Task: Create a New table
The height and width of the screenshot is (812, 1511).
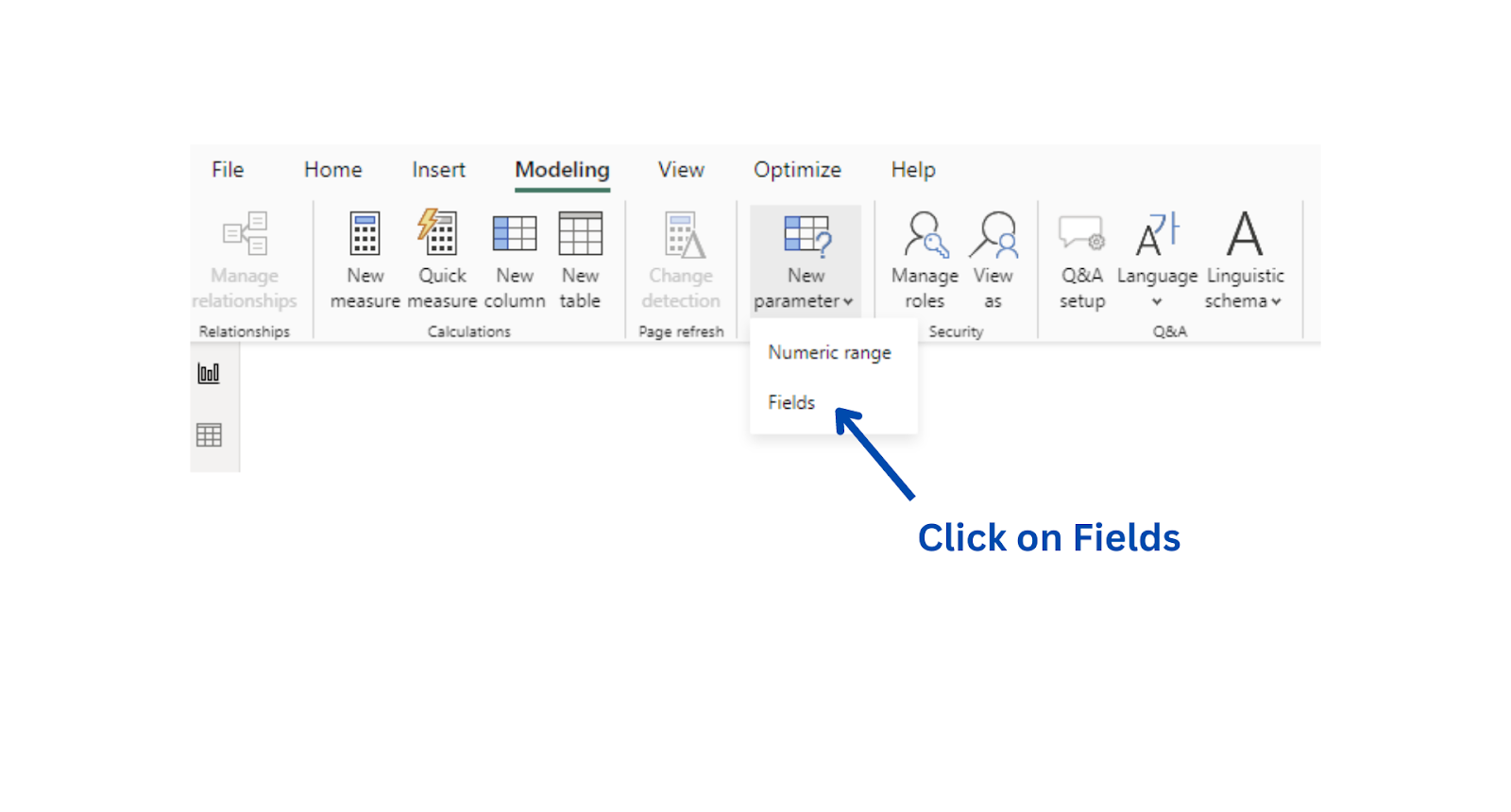Action: (x=580, y=260)
